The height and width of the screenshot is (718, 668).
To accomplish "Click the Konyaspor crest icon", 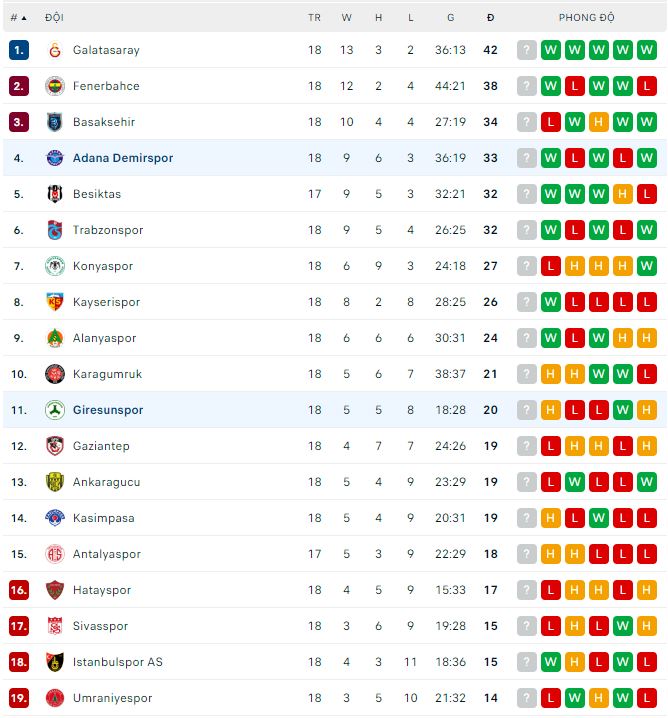I will (x=54, y=266).
